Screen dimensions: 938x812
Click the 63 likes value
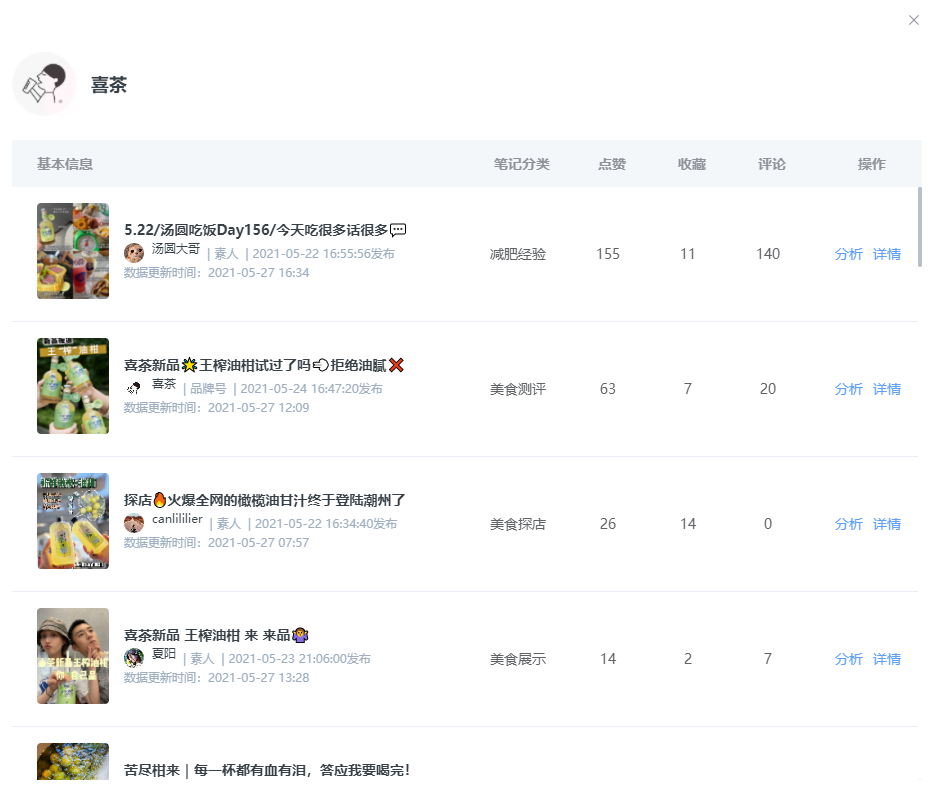click(x=608, y=390)
